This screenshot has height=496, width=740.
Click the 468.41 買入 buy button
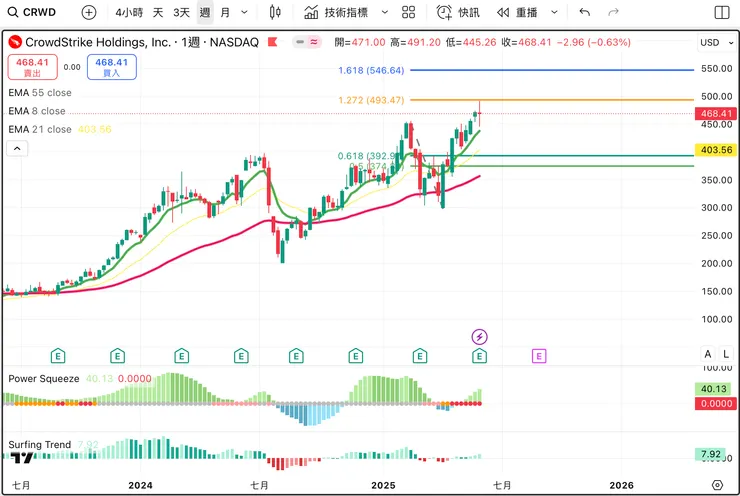click(x=112, y=67)
